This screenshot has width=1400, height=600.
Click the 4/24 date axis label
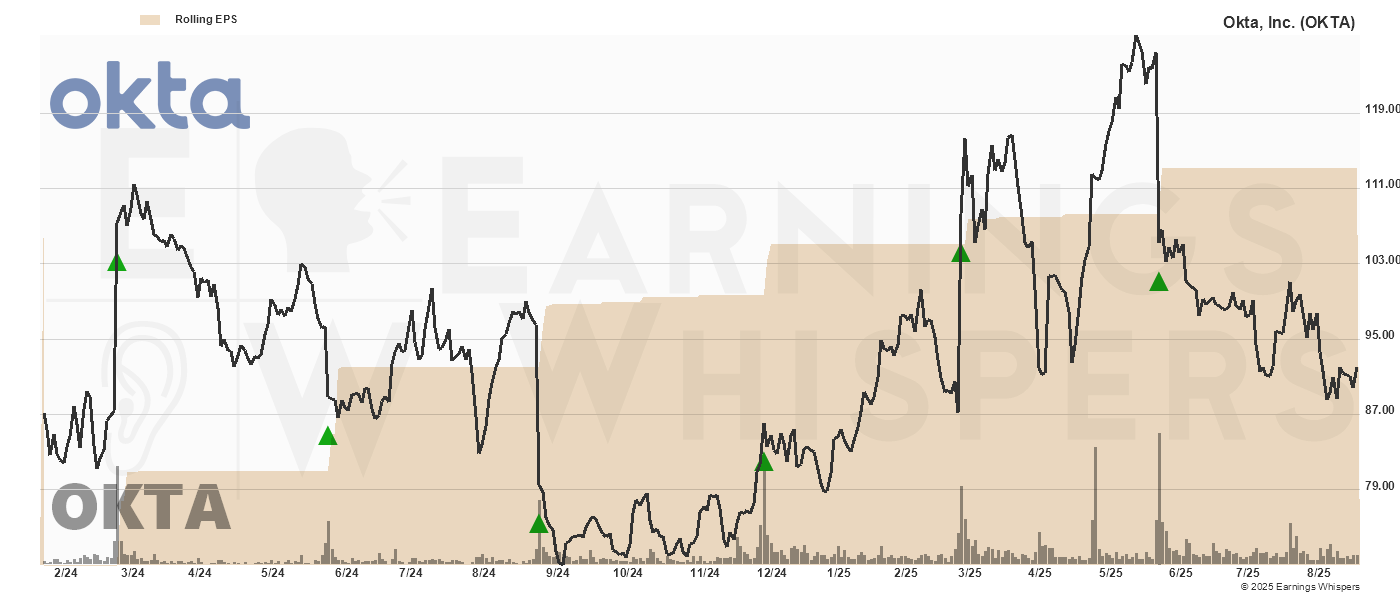pyautogui.click(x=199, y=573)
